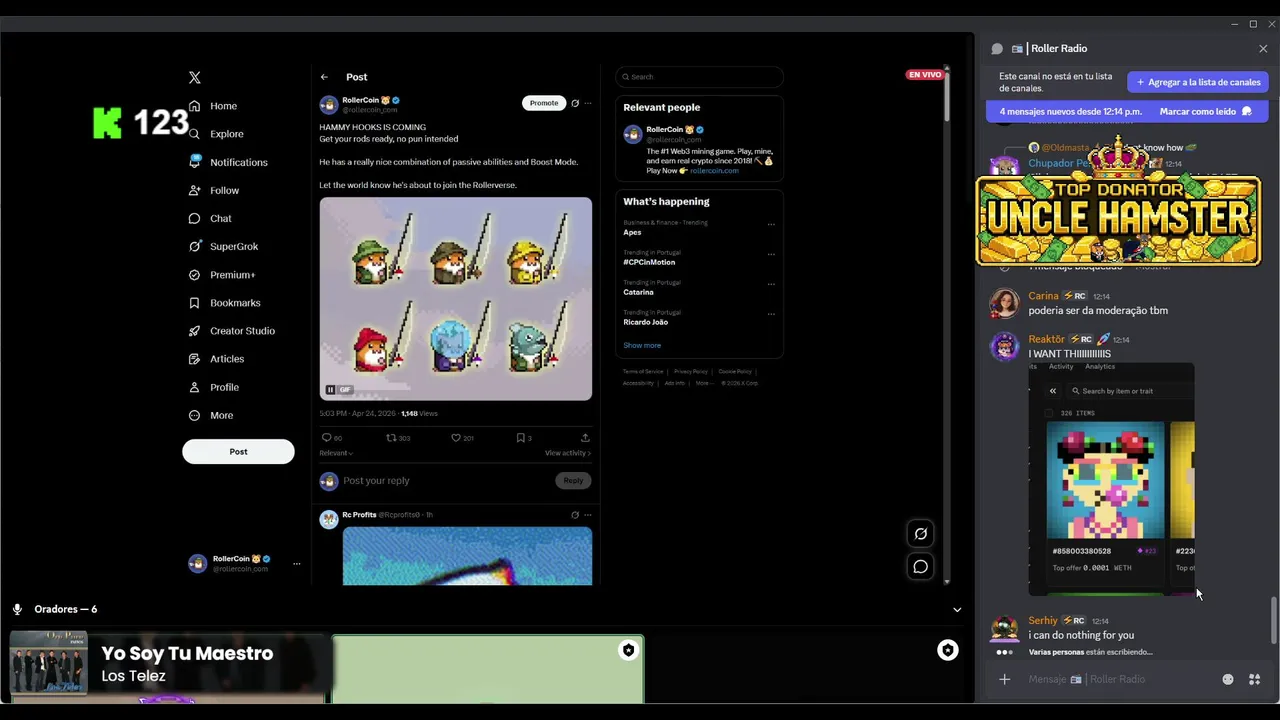The width and height of the screenshot is (1280, 720).
Task: Pause the GIF of fishing hamsters
Action: click(330, 390)
